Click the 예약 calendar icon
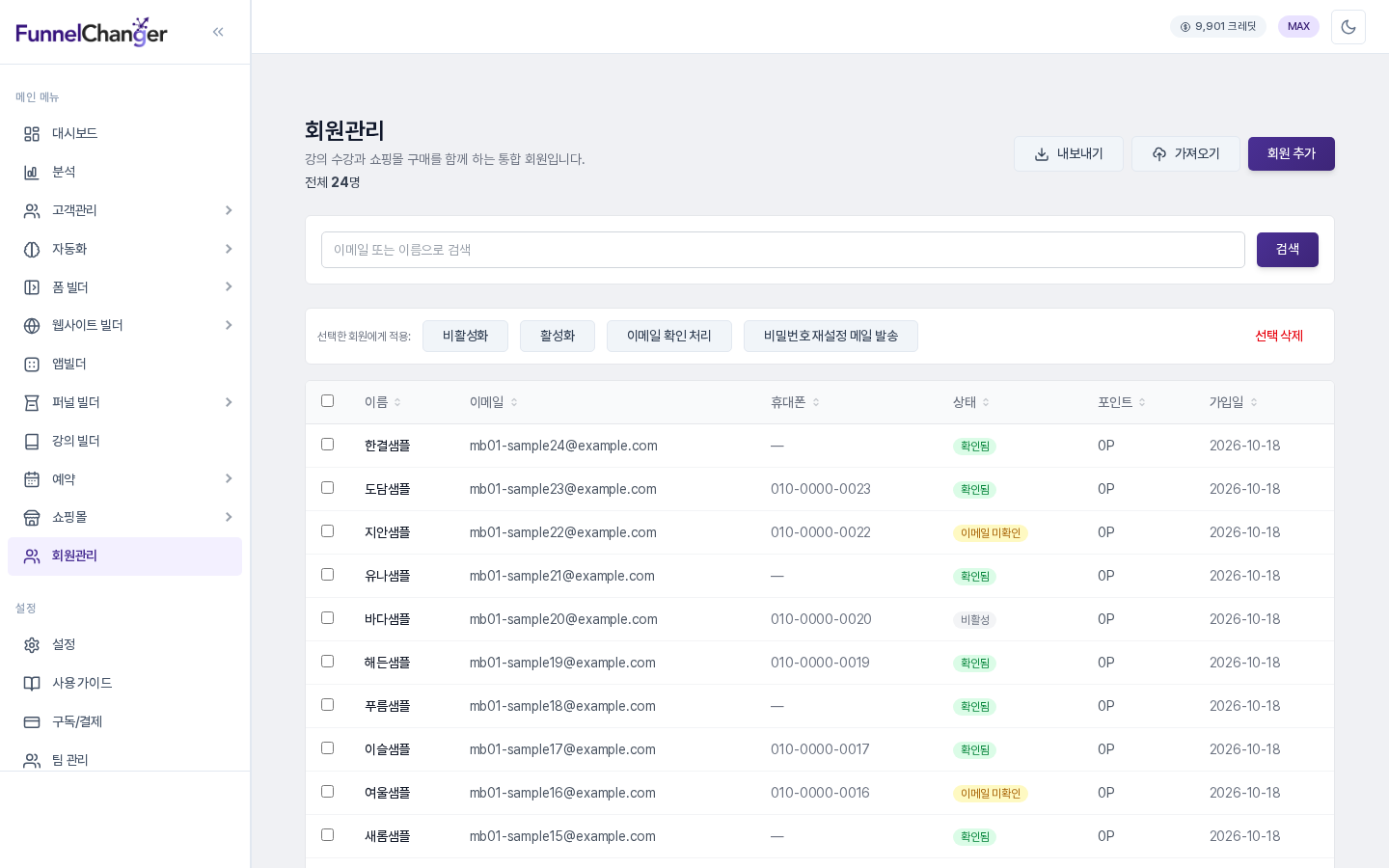The image size is (1389, 868). coord(32,479)
